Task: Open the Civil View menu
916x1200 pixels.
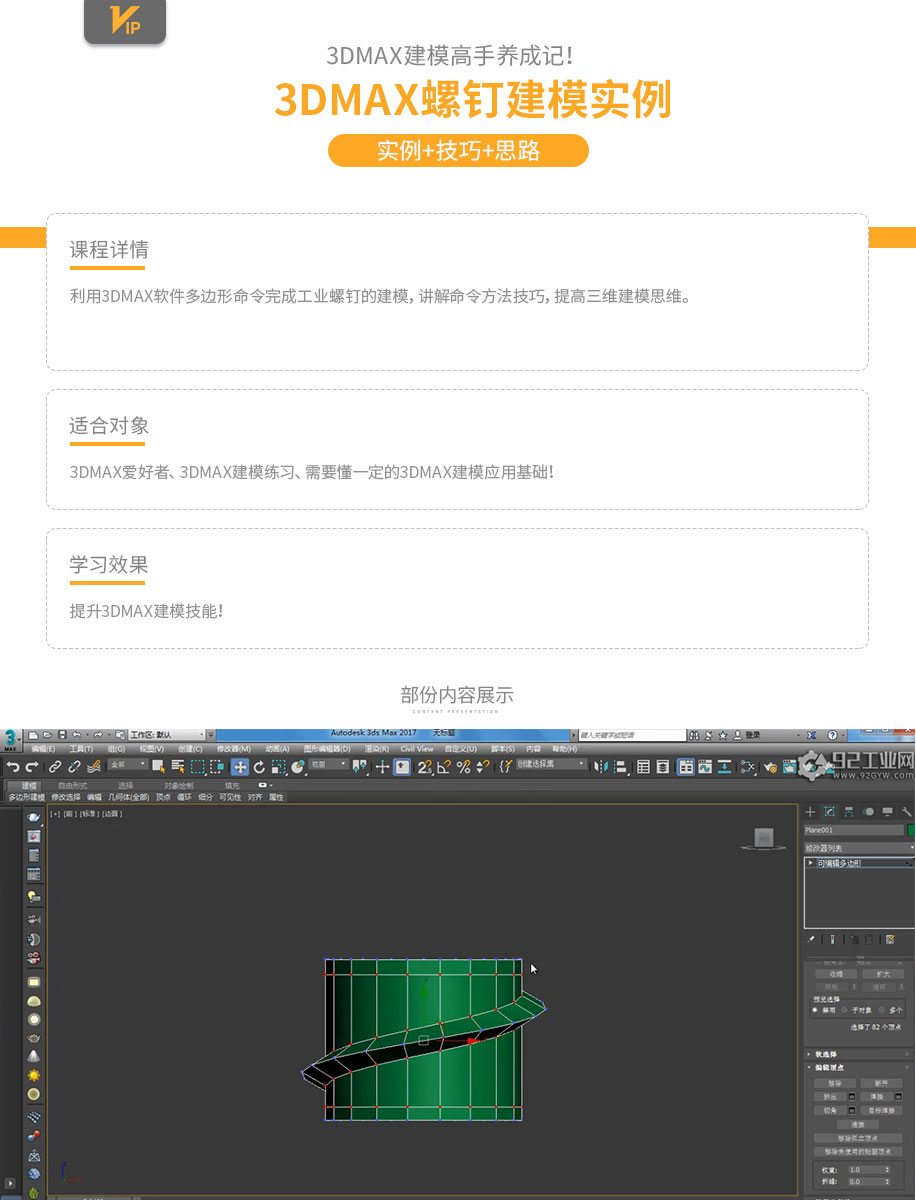Action: tap(416, 748)
